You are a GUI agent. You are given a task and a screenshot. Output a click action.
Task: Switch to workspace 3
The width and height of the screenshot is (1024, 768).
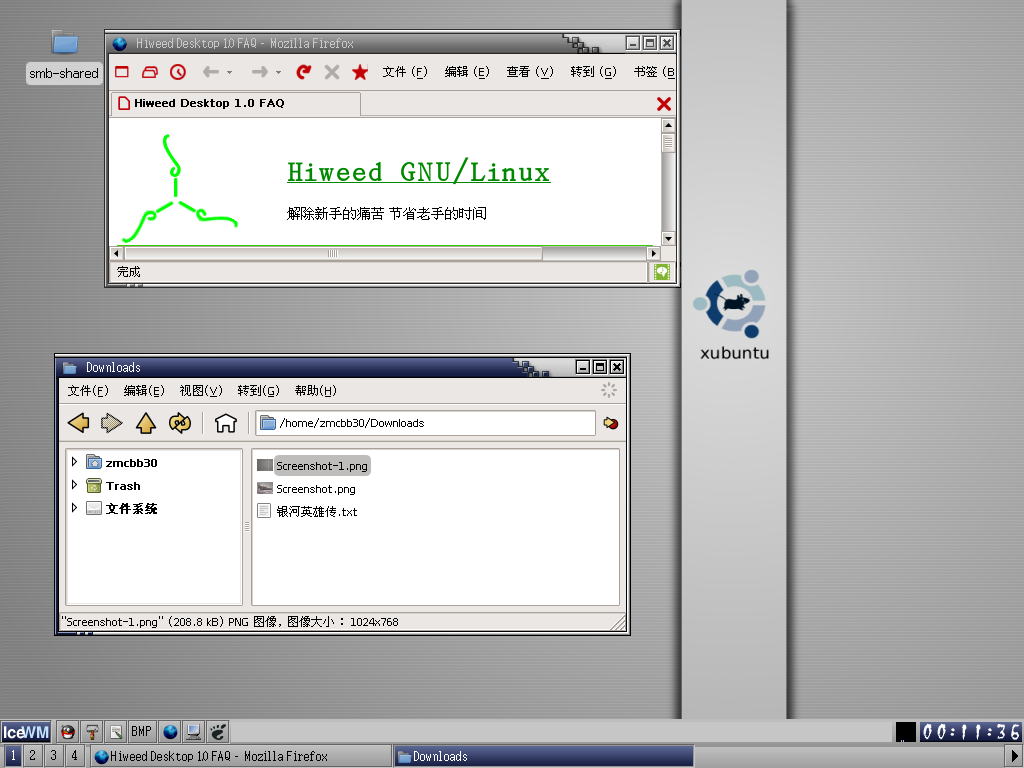coord(53,756)
